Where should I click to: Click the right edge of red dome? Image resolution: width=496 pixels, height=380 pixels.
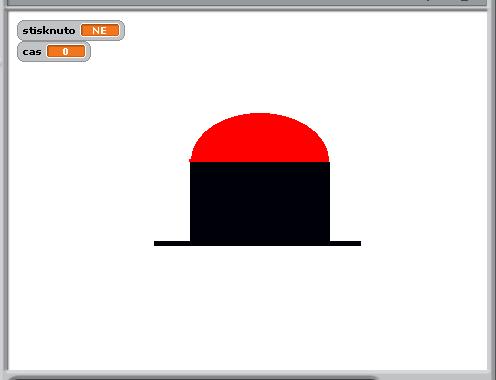click(x=327, y=157)
